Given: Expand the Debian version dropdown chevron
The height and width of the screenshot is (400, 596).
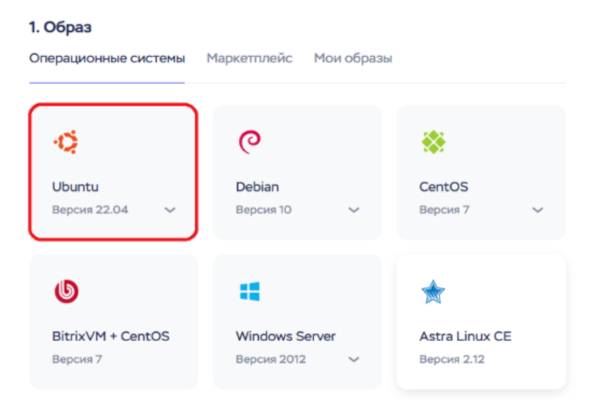Looking at the screenshot, I should tap(354, 210).
